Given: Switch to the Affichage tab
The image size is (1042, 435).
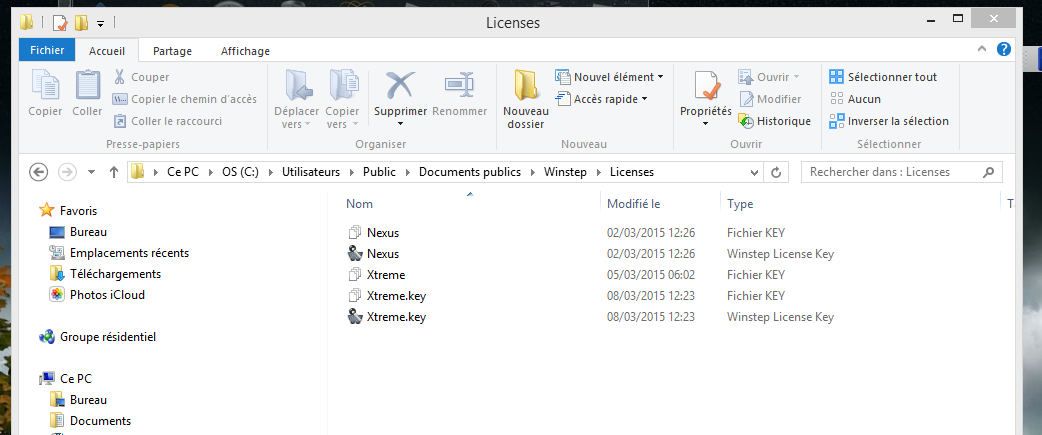Looking at the screenshot, I should coord(245,51).
